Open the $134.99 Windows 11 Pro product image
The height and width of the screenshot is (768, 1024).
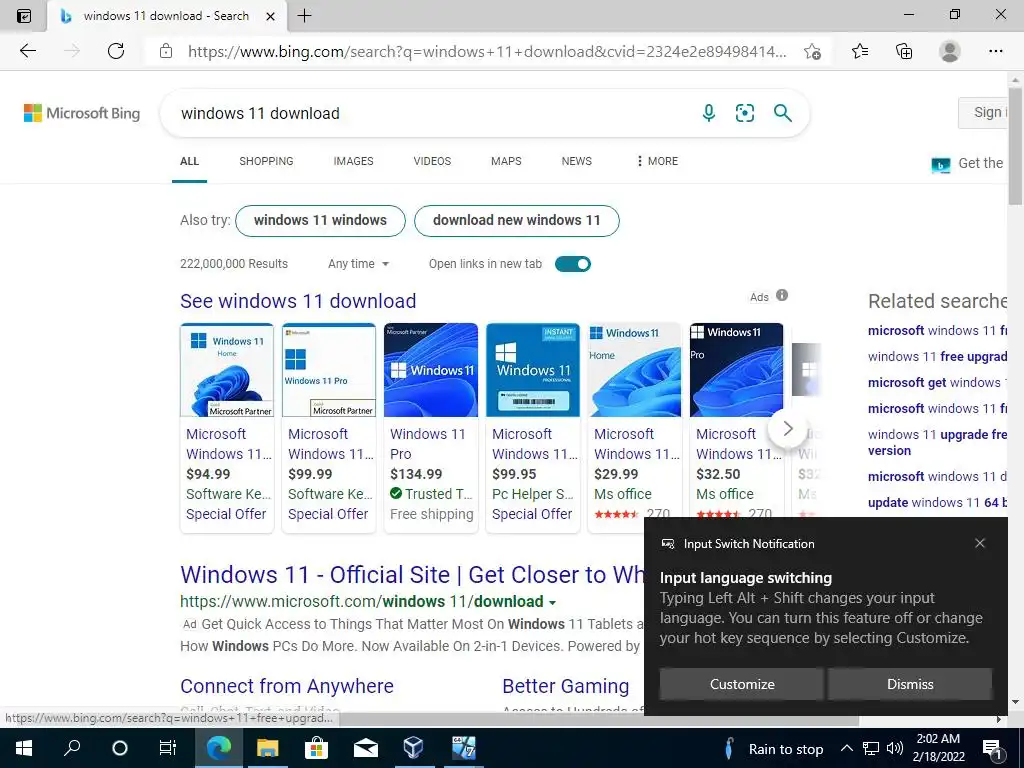coord(431,370)
